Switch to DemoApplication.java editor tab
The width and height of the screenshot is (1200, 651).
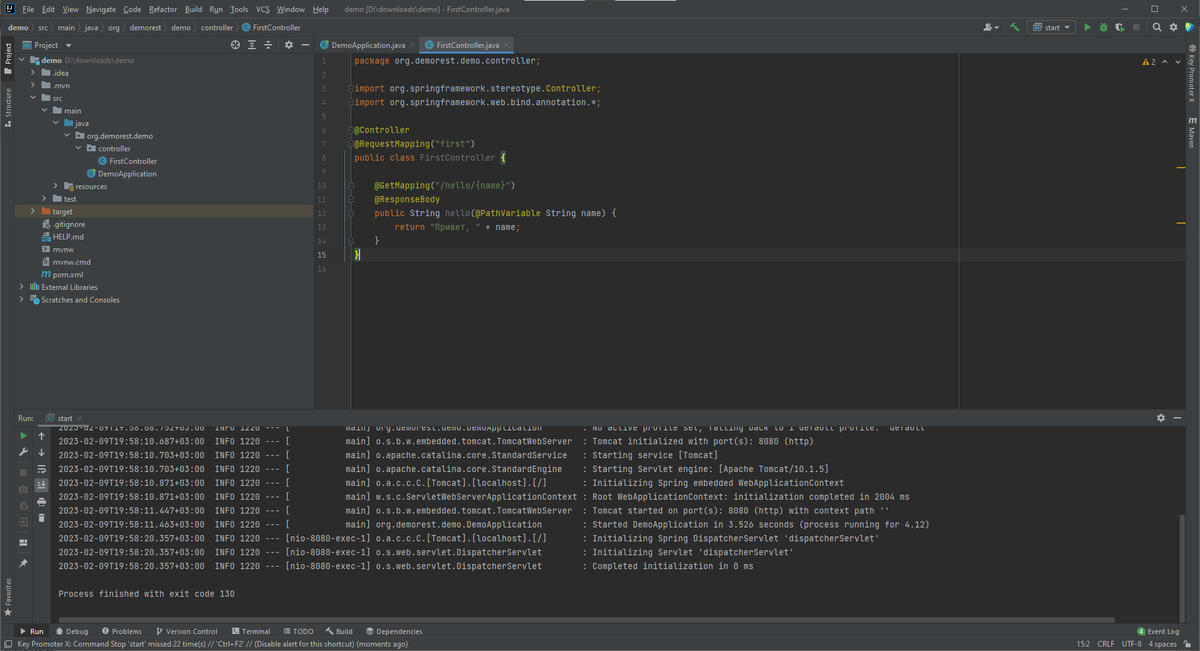[368, 45]
